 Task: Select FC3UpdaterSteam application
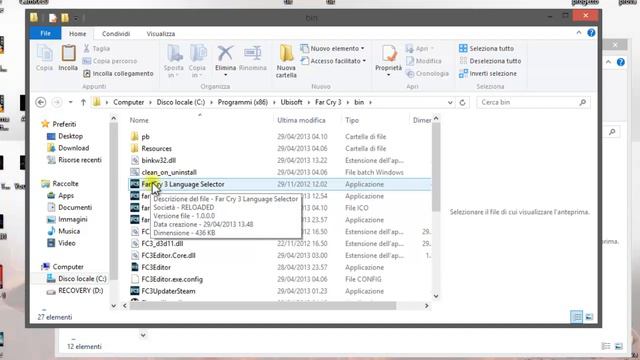pos(280,291)
